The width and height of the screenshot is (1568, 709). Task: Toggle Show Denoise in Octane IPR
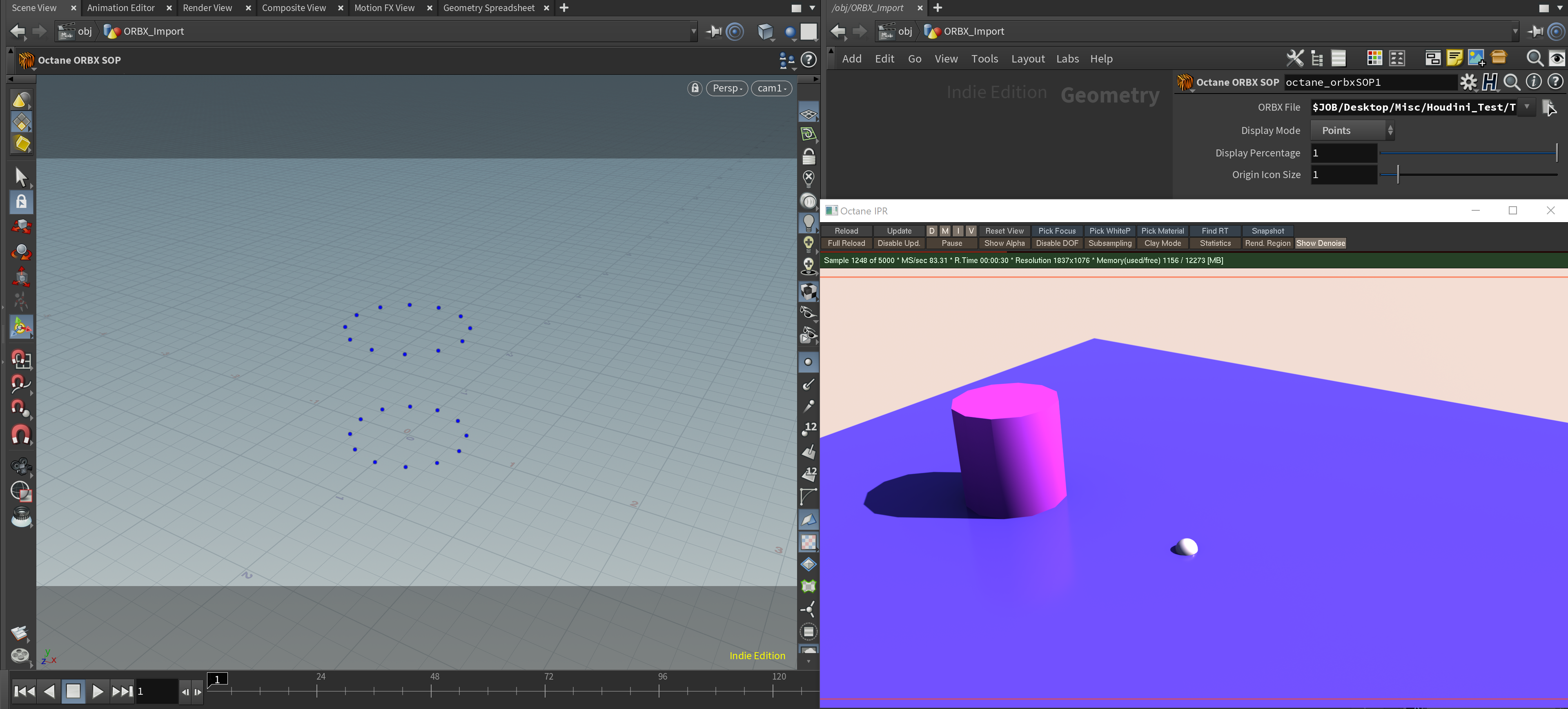[1320, 243]
